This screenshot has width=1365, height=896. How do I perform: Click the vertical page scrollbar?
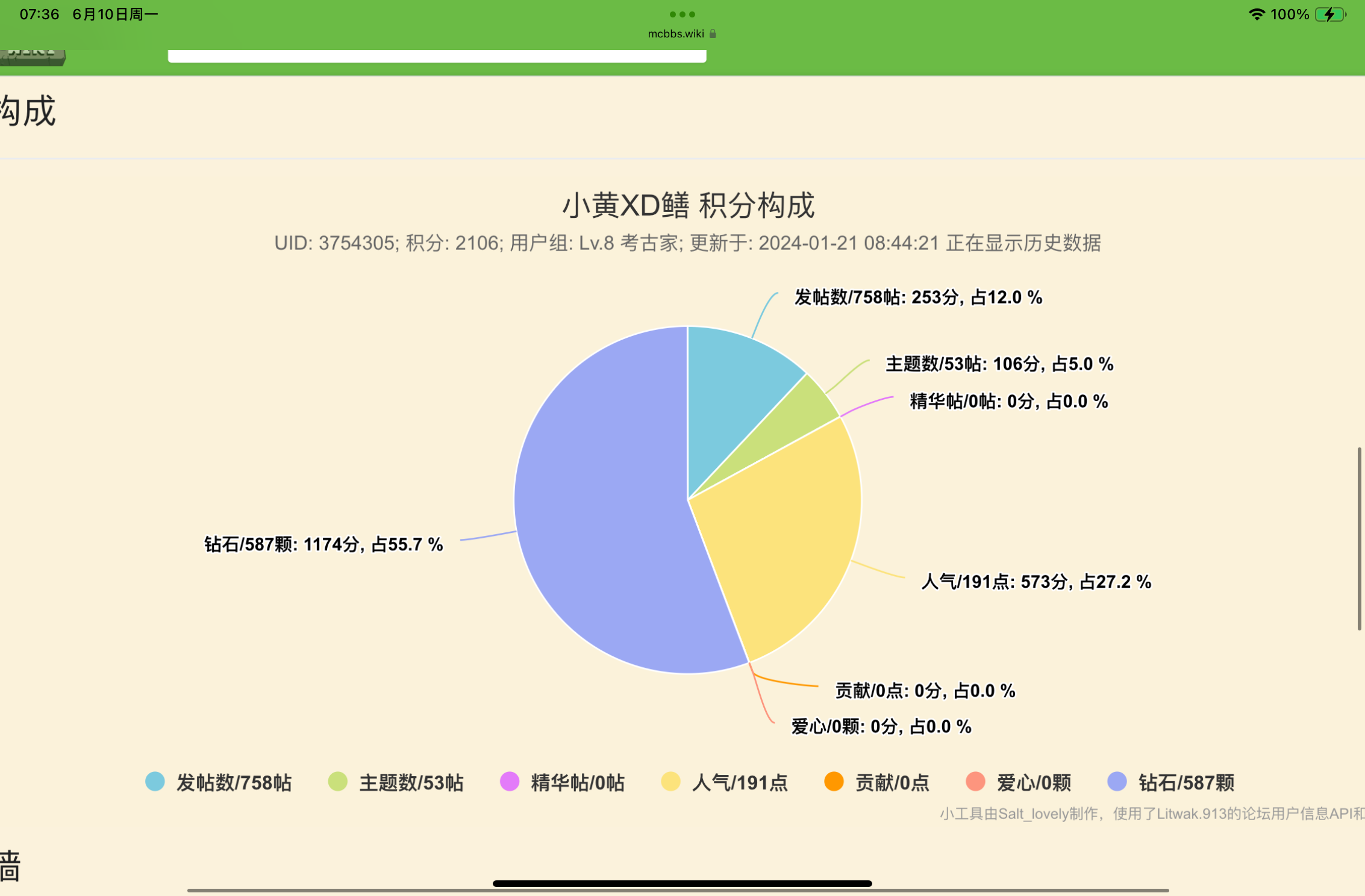[x=1359, y=538]
